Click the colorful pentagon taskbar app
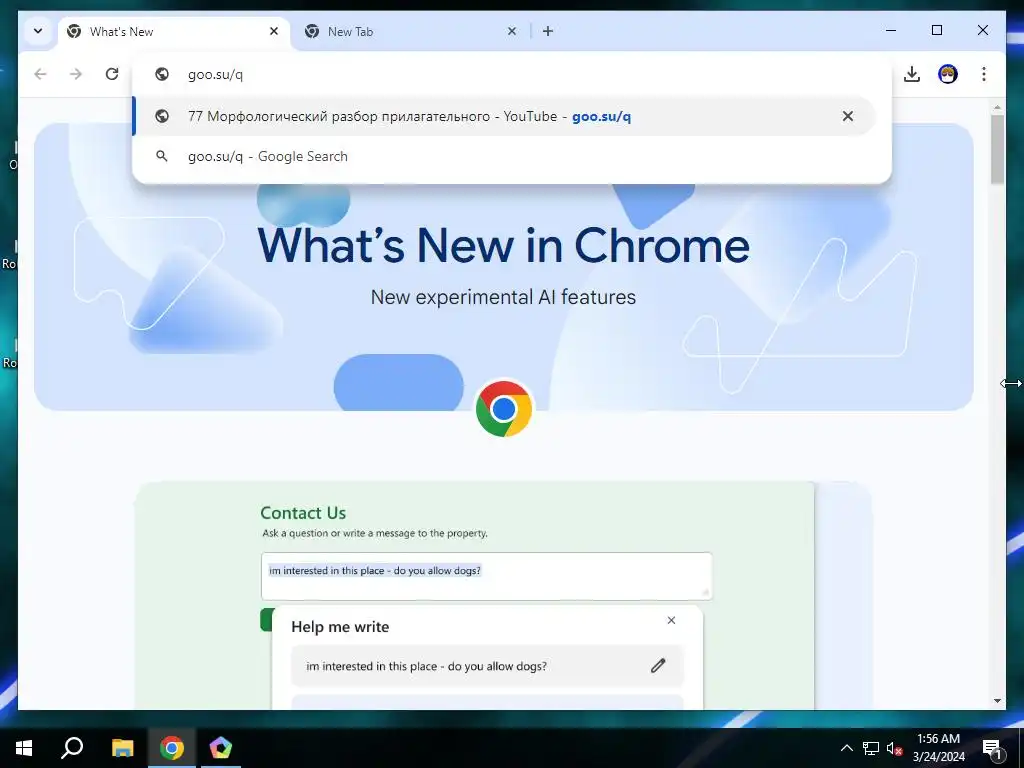This screenshot has height=768, width=1024. point(221,748)
